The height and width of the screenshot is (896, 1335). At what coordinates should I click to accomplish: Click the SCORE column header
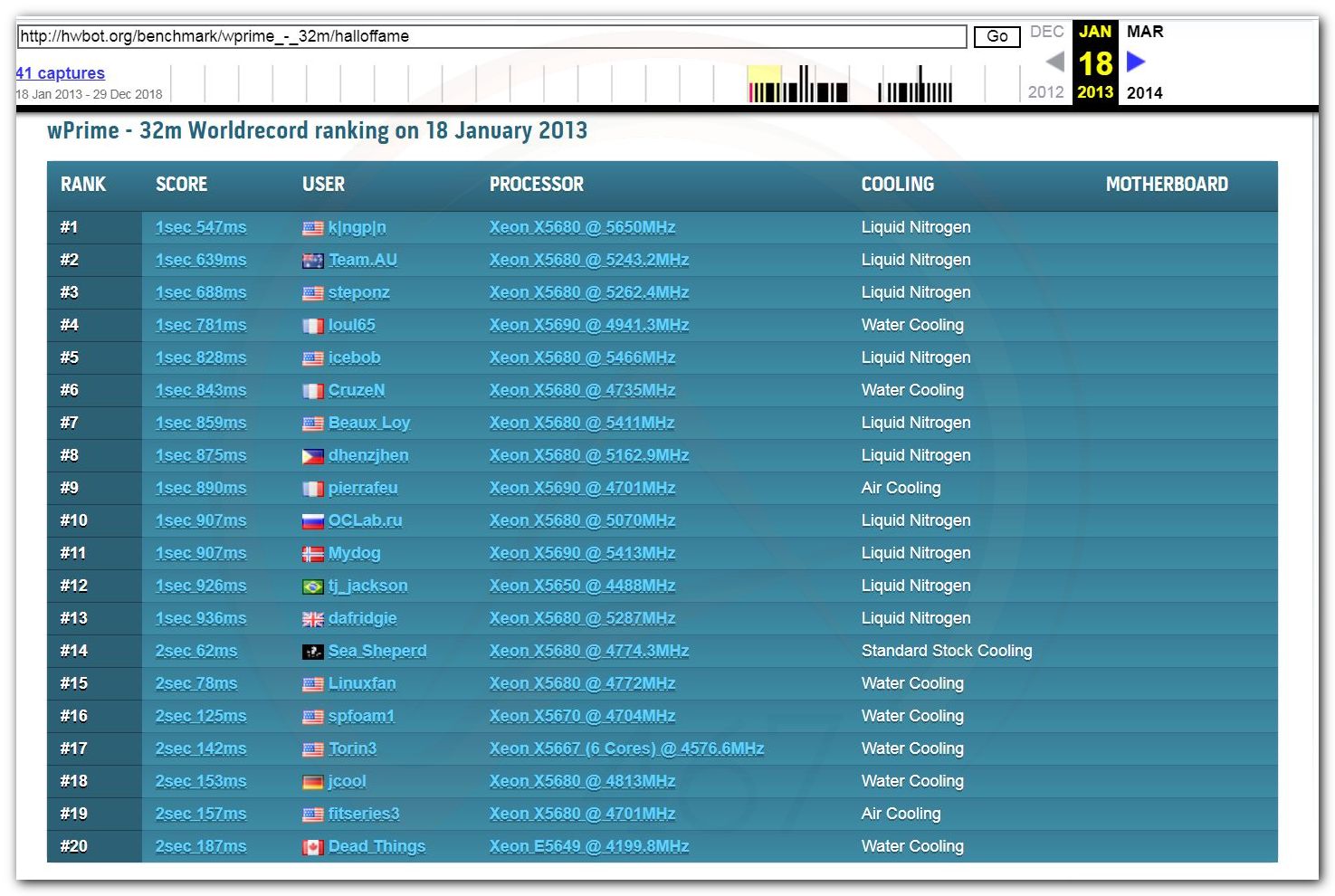[x=181, y=185]
